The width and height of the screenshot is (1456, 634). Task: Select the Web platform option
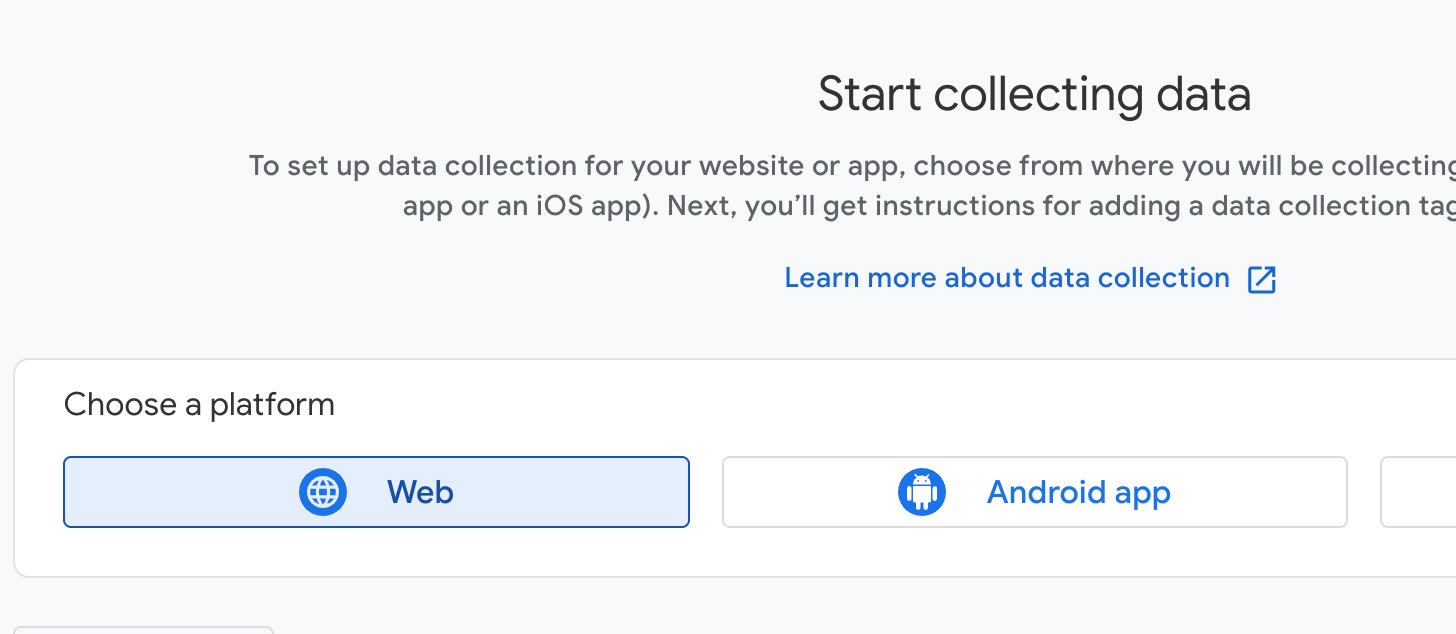[376, 492]
